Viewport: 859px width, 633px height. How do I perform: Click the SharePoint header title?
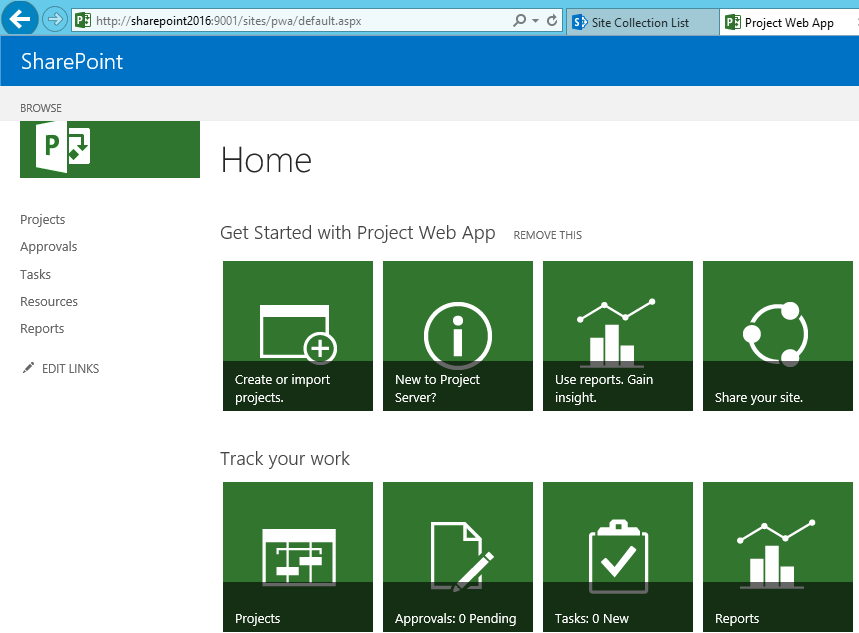click(x=72, y=61)
